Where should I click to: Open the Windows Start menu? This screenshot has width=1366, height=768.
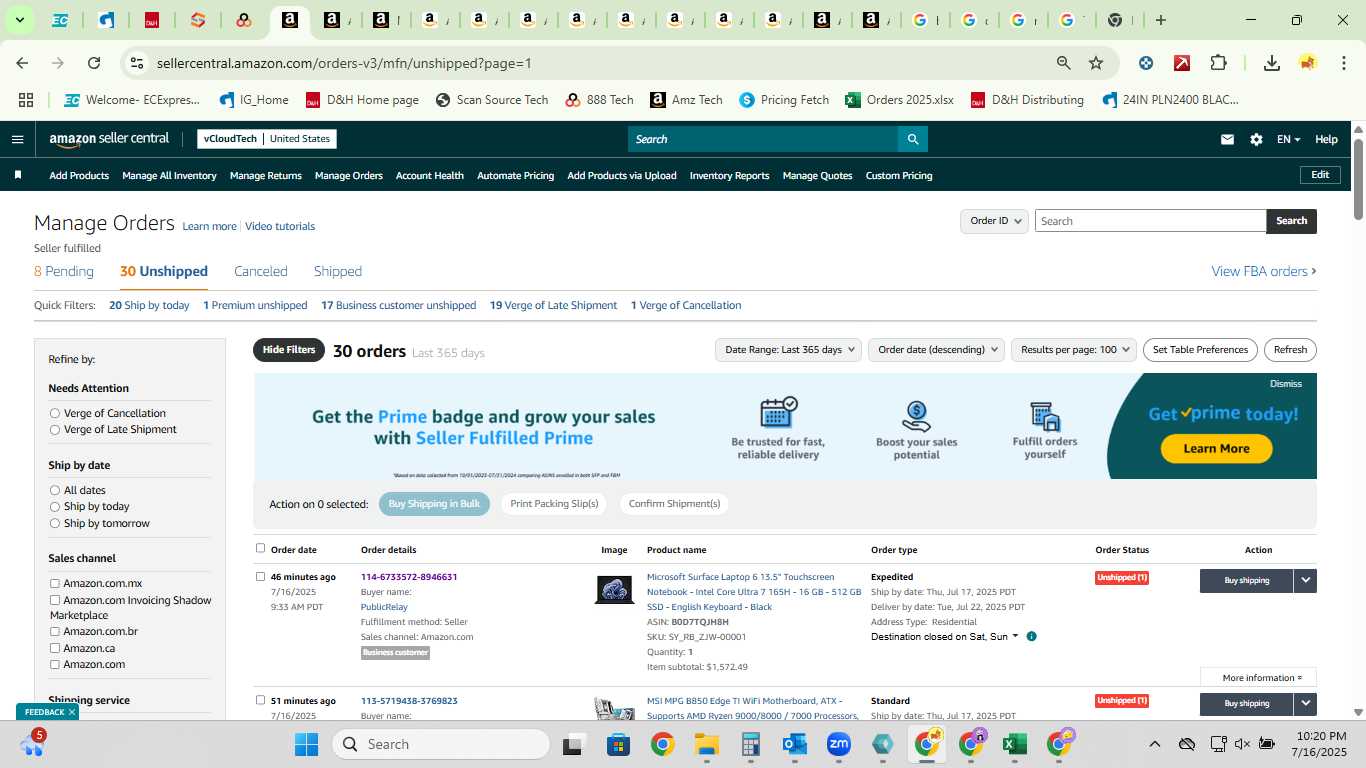pos(306,744)
